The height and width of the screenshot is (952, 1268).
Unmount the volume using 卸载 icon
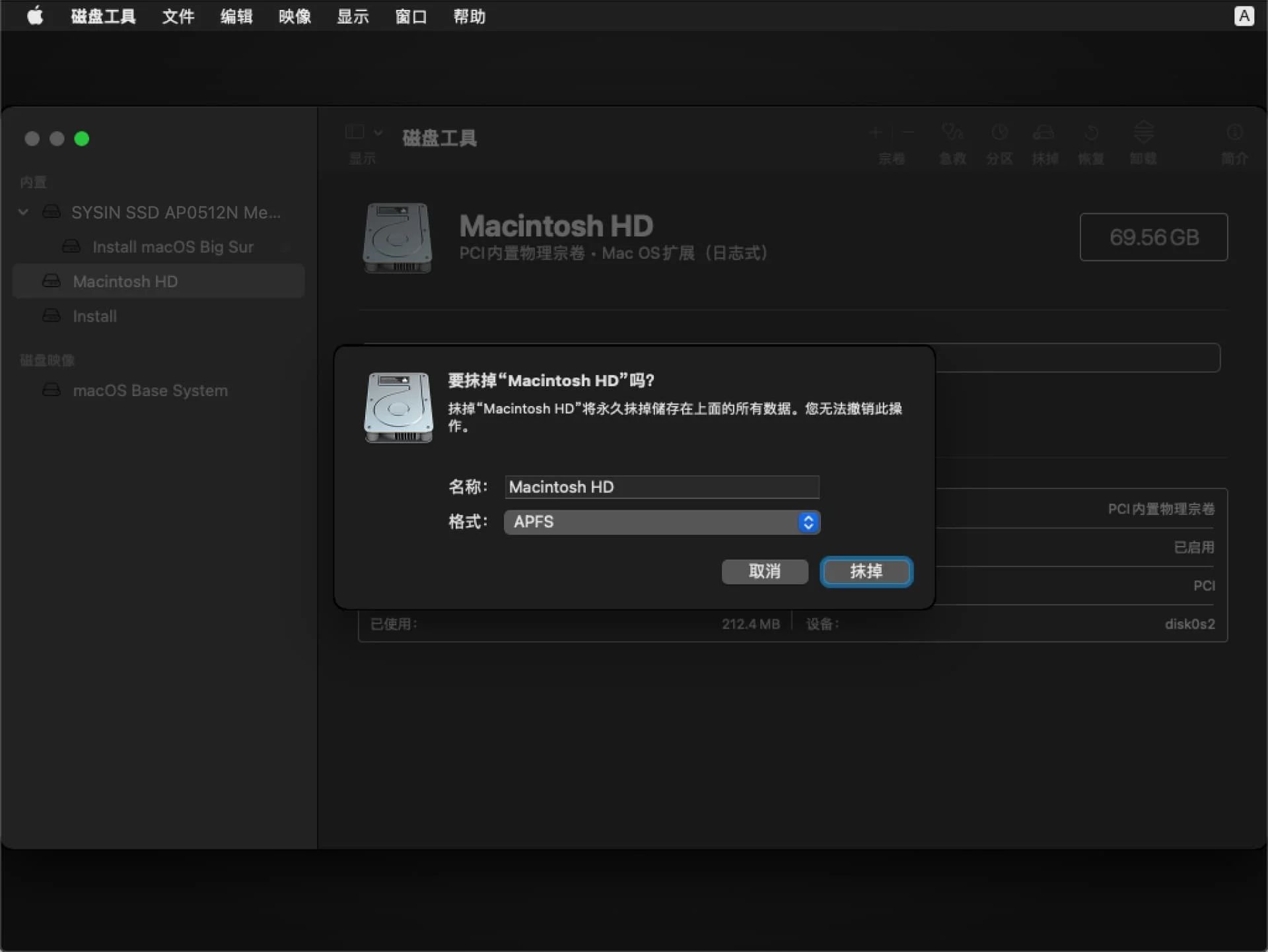point(1143,142)
